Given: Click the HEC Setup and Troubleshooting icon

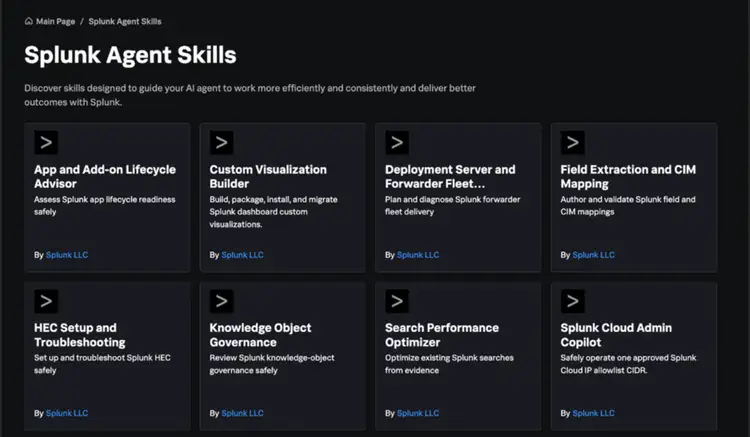Looking at the screenshot, I should 46,301.
